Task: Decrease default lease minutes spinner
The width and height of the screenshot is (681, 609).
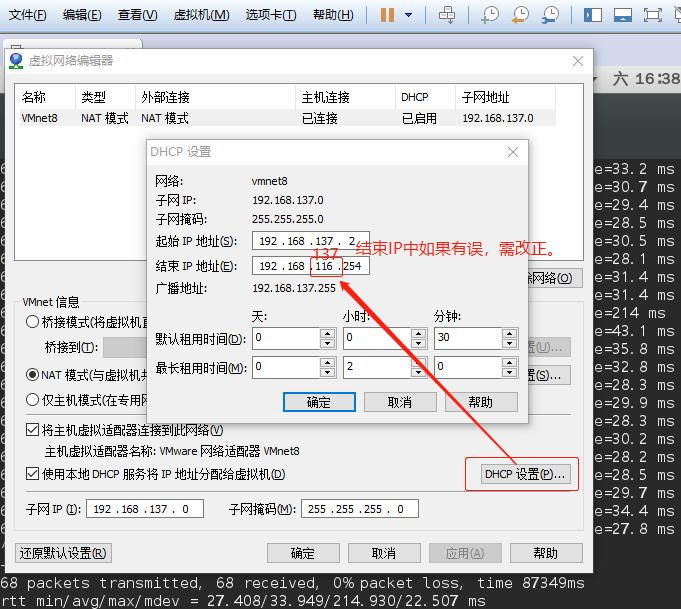Action: point(509,344)
